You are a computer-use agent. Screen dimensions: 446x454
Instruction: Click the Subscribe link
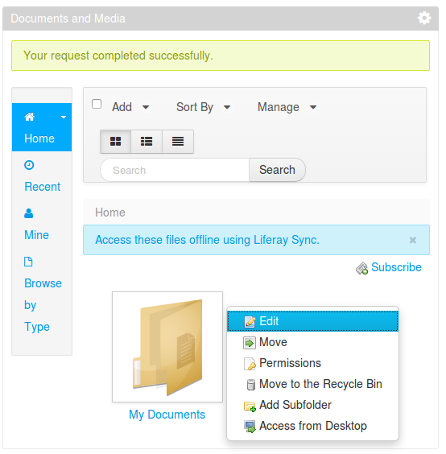click(396, 267)
